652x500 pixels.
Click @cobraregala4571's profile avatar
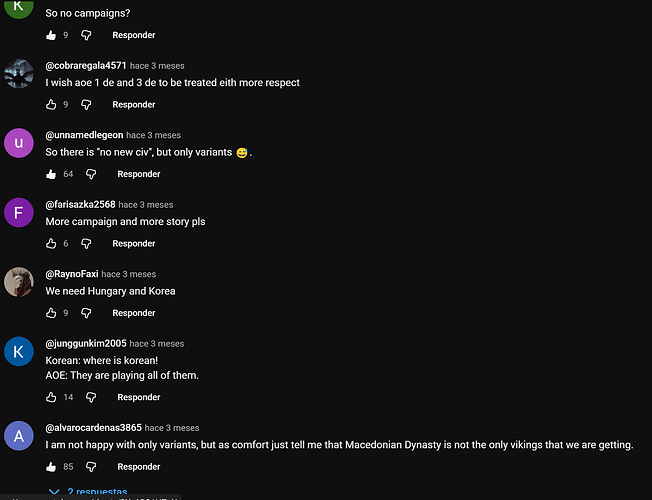pyautogui.click(x=19, y=74)
